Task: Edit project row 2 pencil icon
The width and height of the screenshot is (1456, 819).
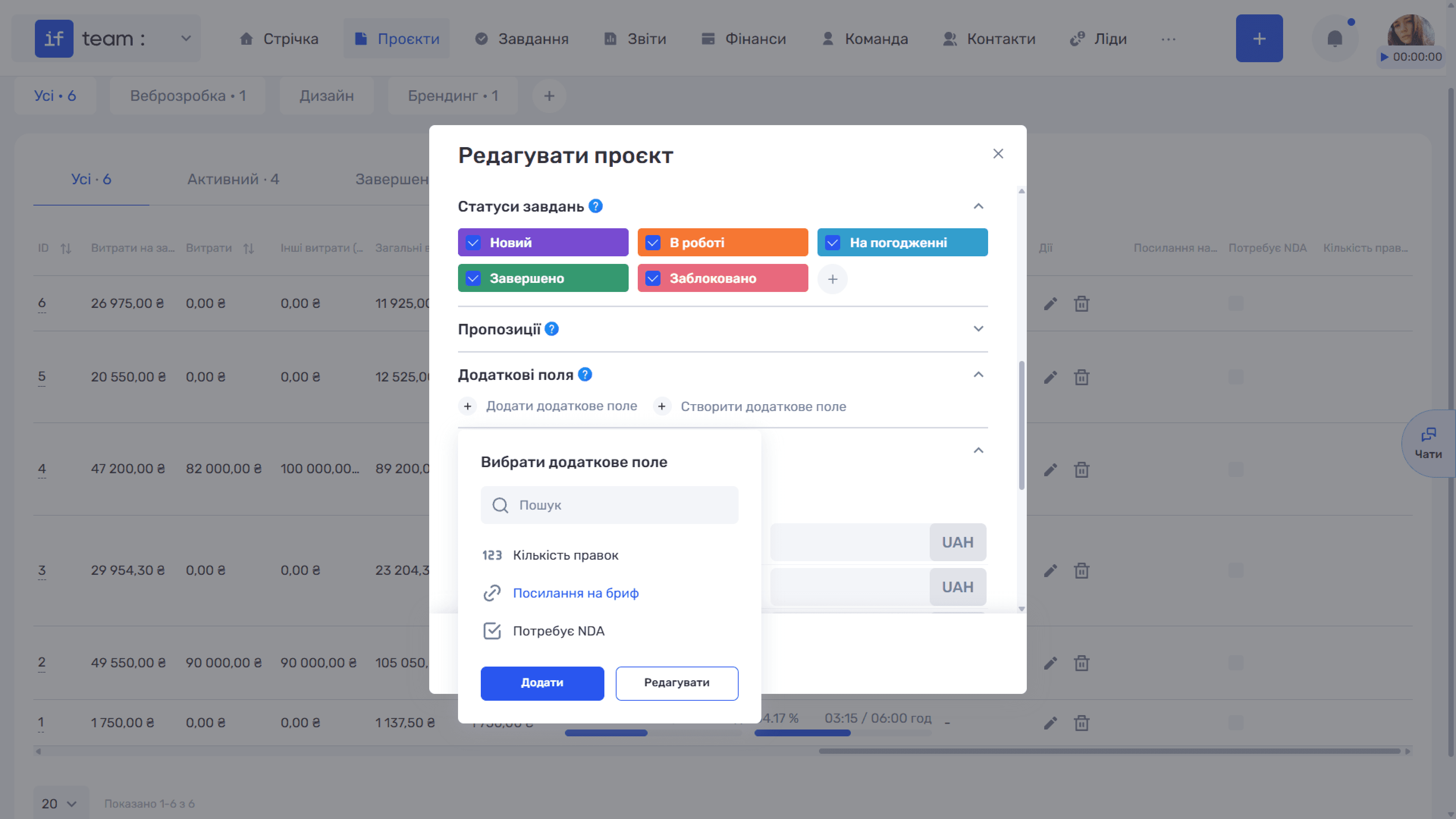Action: (x=1050, y=663)
